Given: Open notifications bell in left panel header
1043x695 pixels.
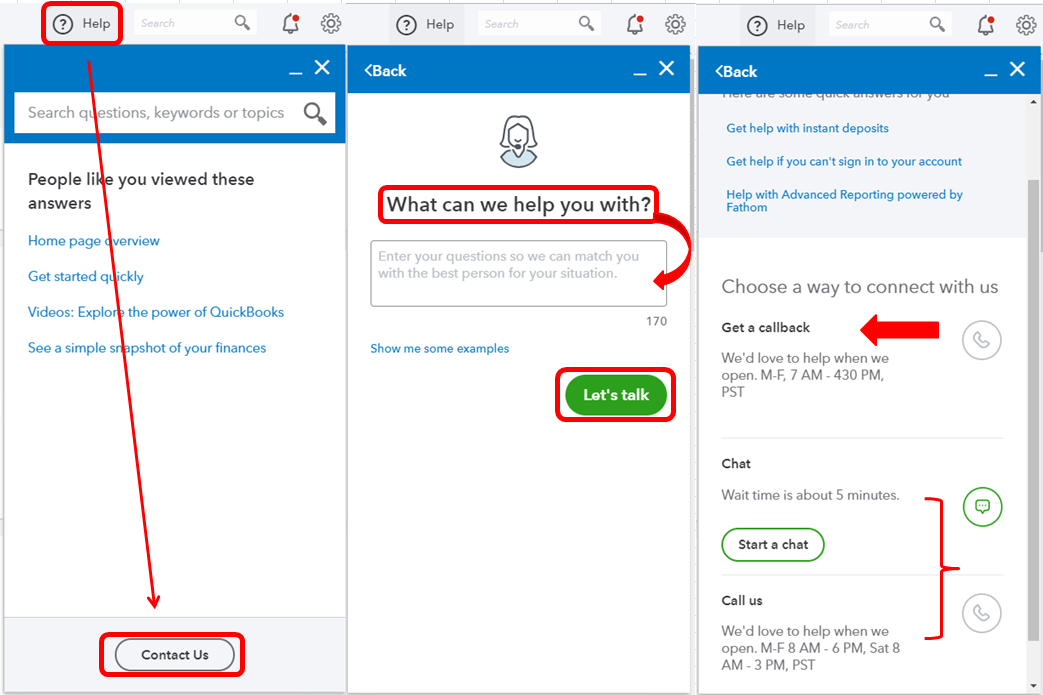Looking at the screenshot, I should coord(291,23).
